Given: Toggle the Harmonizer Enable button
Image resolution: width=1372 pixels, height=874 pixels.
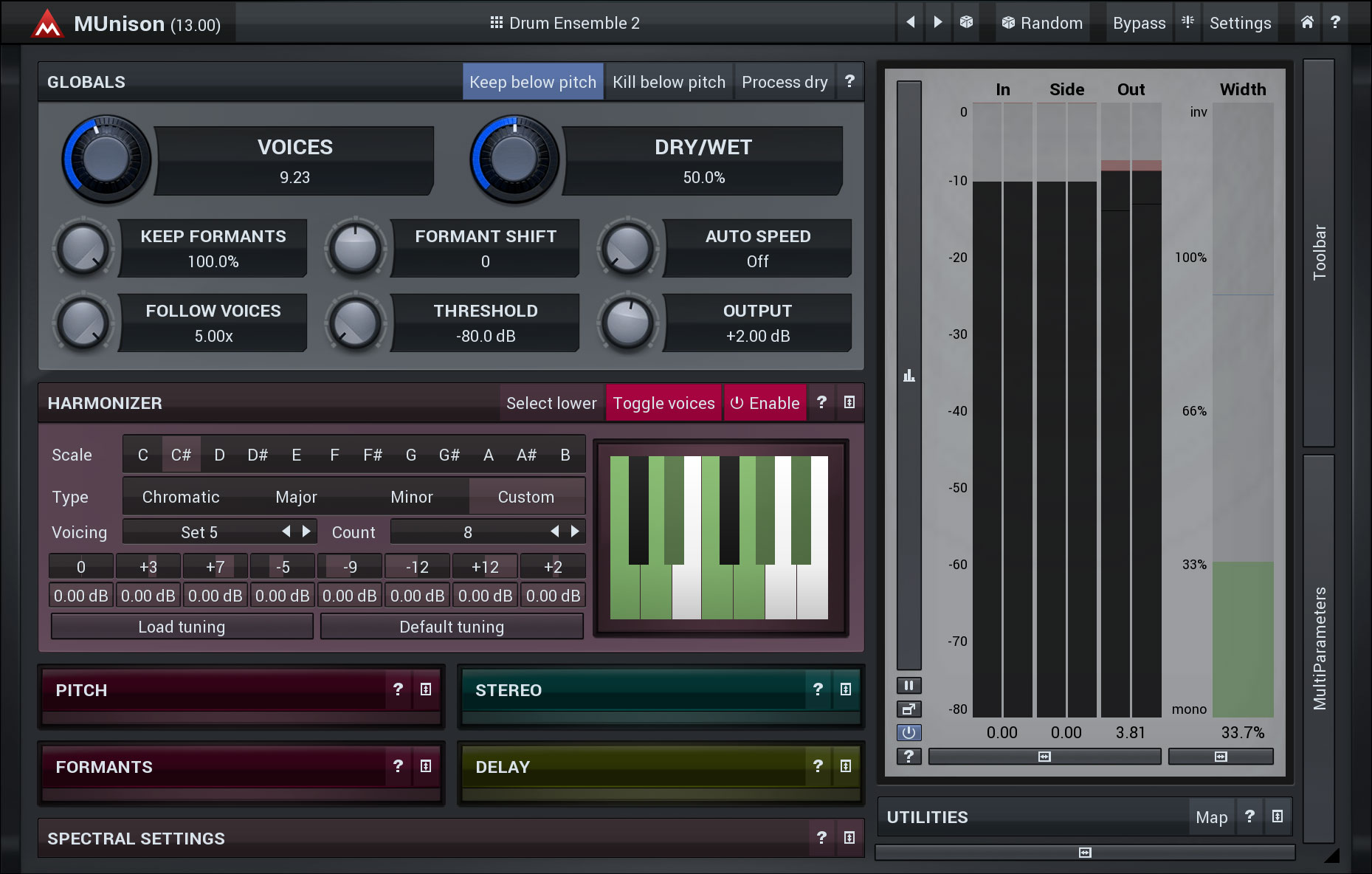Looking at the screenshot, I should (x=765, y=403).
